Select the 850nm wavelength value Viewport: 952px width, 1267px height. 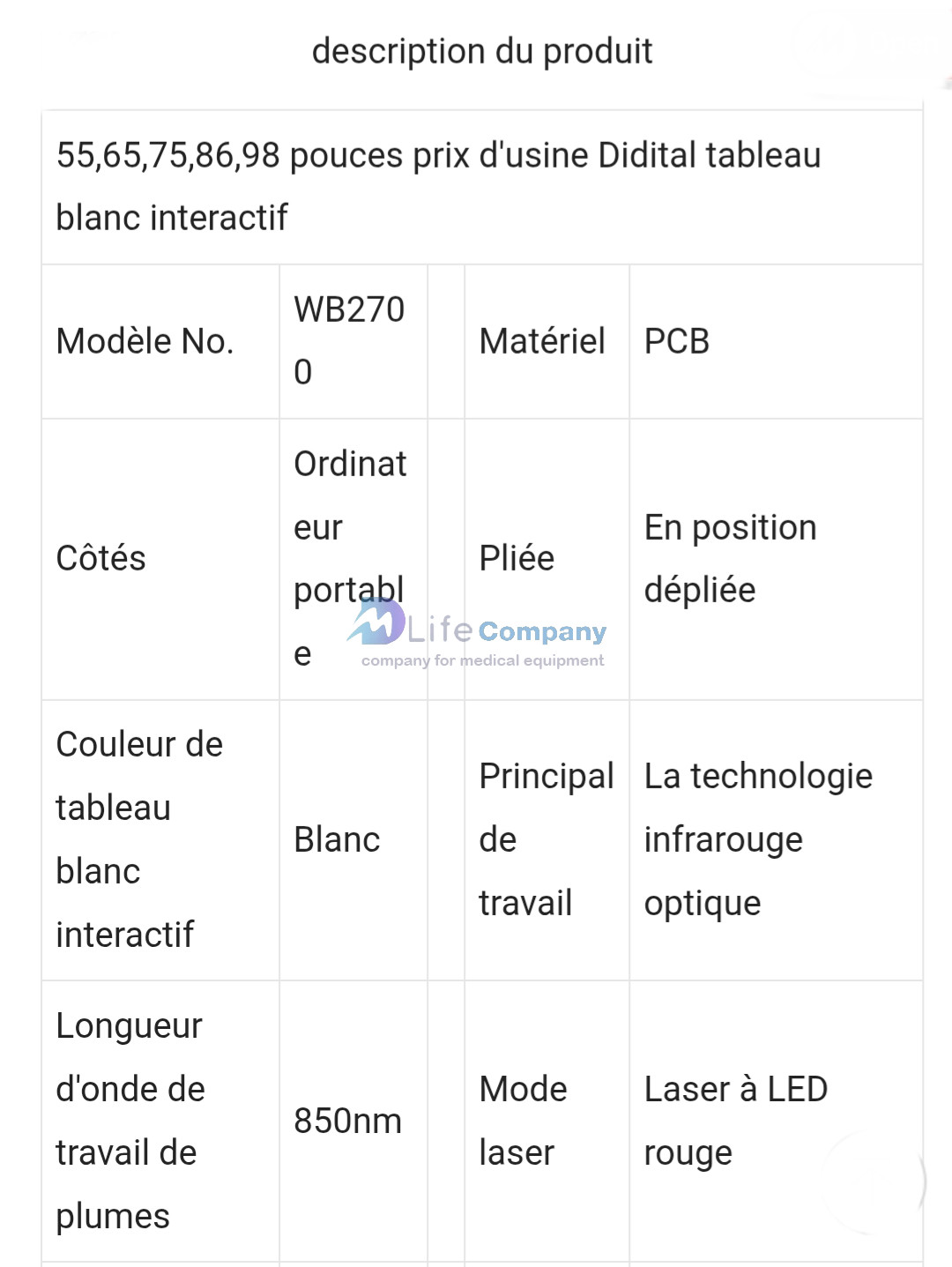point(347,1121)
